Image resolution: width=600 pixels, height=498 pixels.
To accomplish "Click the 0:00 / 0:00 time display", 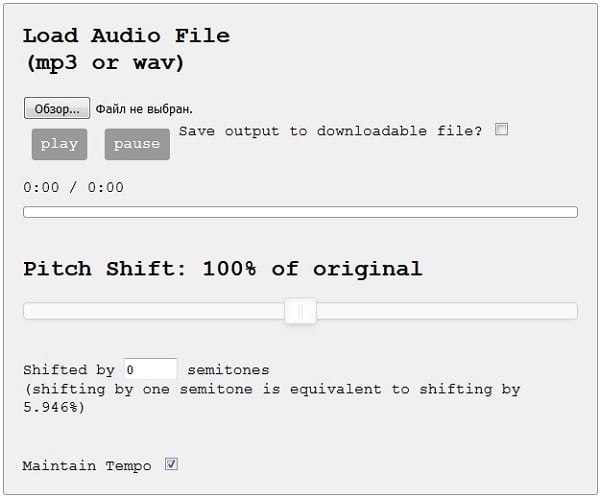I will (73, 187).
